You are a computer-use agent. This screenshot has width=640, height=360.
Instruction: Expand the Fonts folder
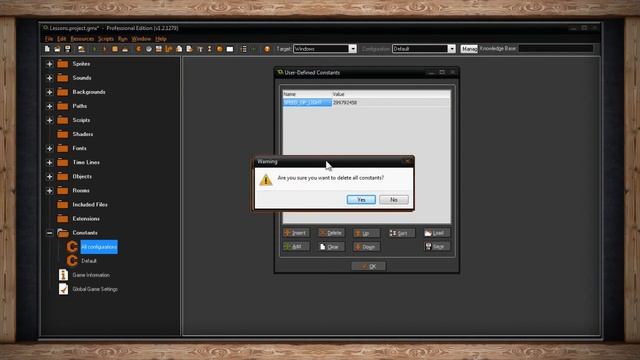[49, 149]
